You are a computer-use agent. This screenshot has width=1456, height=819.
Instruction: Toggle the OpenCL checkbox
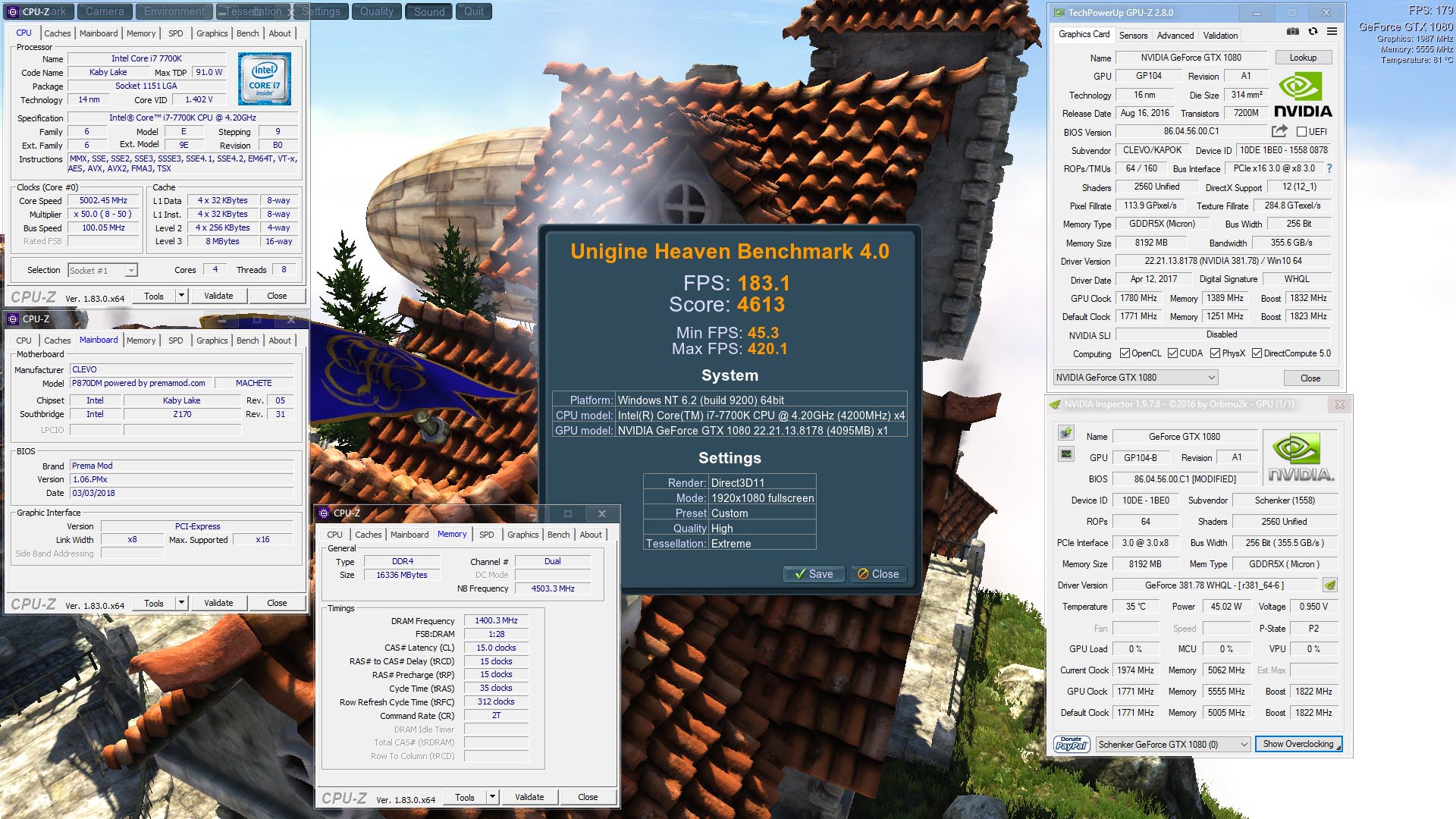(x=1125, y=353)
